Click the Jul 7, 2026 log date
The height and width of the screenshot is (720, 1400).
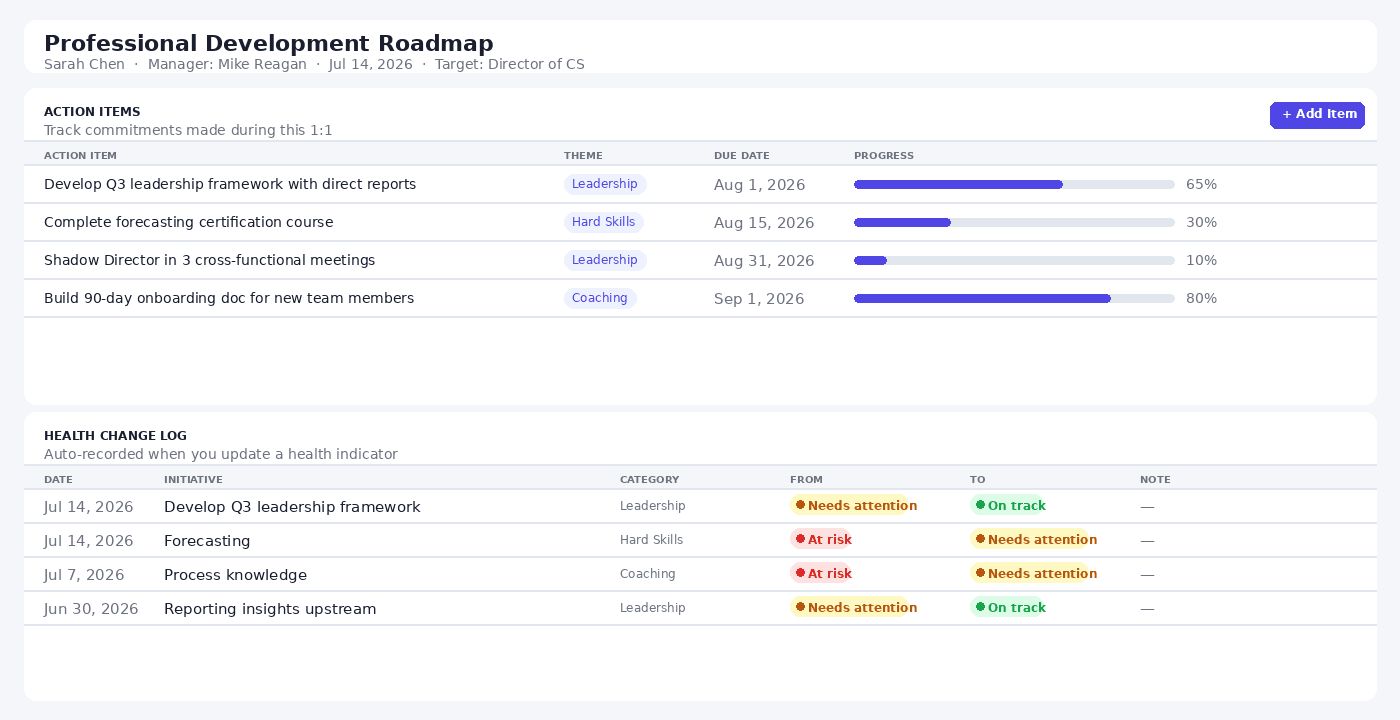pyautogui.click(x=84, y=575)
